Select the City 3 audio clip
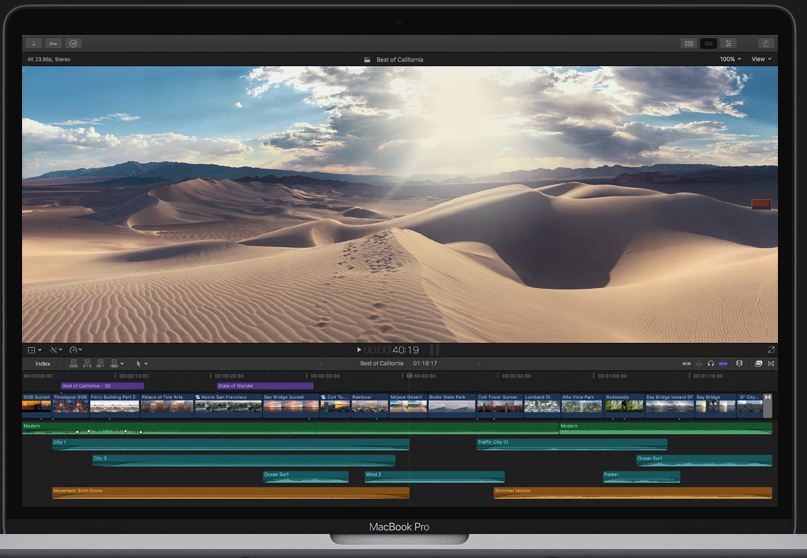 tap(244, 460)
